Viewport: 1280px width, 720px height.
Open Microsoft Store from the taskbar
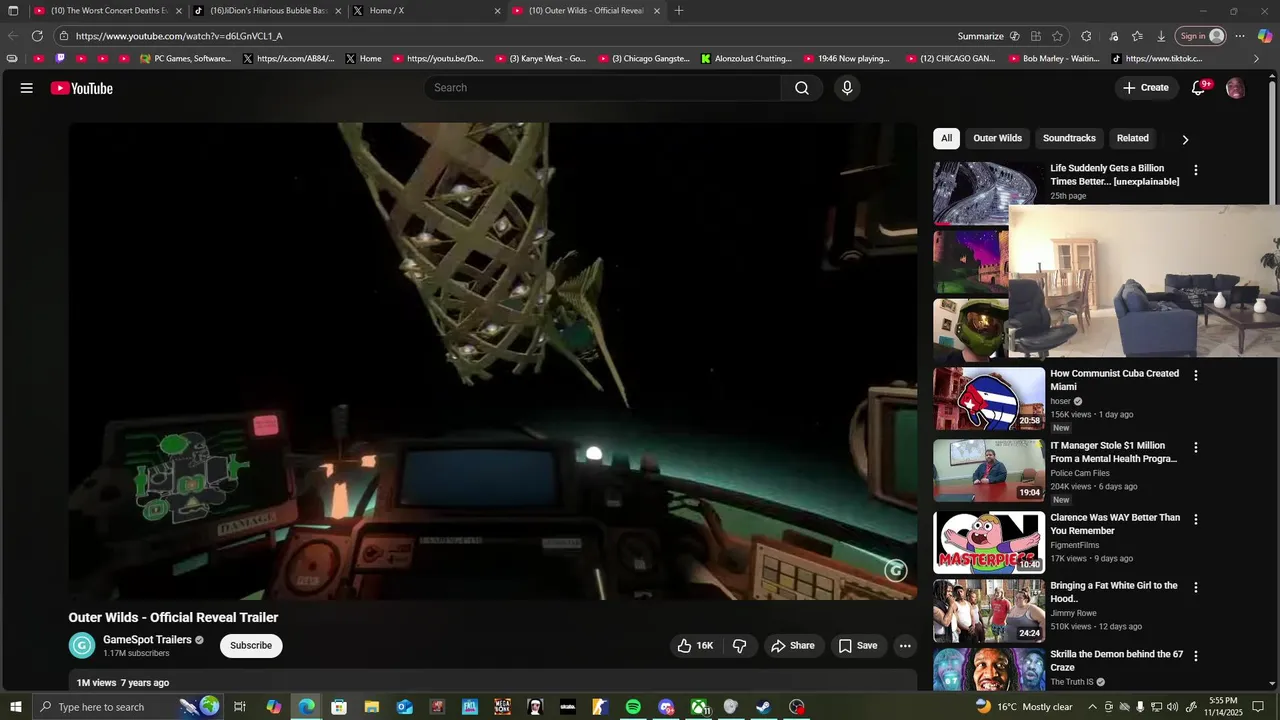[339, 707]
